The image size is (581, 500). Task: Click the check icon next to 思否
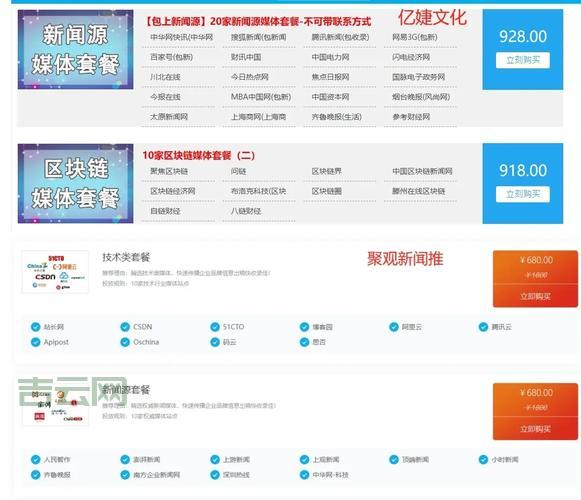[305, 342]
